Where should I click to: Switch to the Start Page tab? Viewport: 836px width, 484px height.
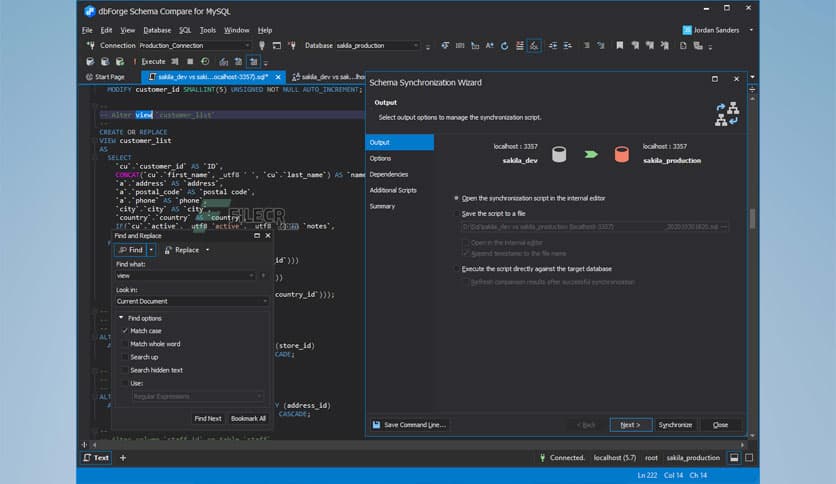click(106, 77)
